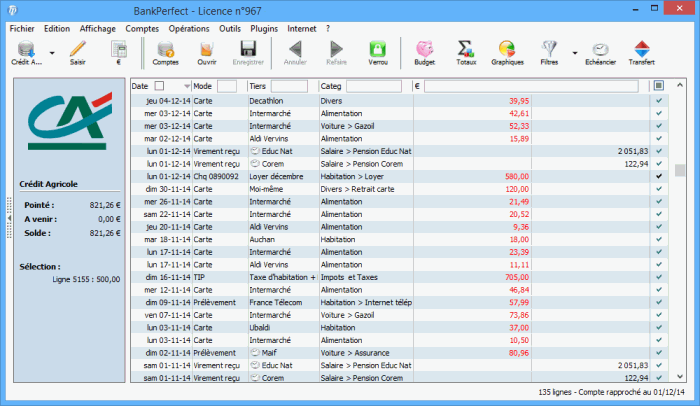Click status bar text 135 lignes
This screenshot has width=700, height=406.
click(x=554, y=392)
